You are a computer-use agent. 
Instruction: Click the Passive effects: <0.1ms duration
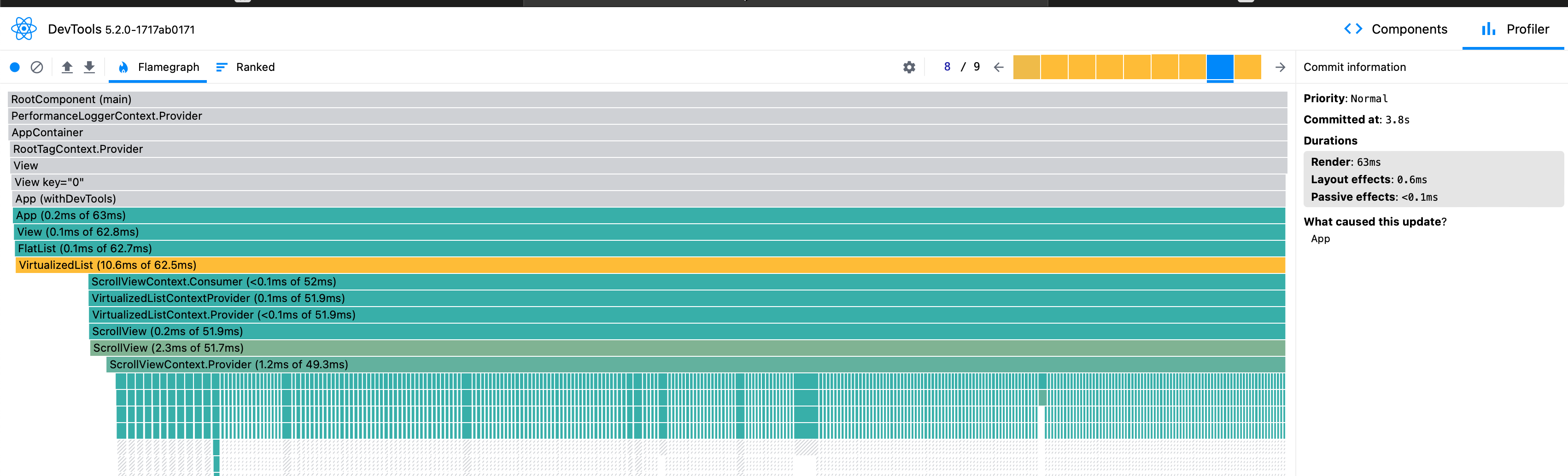[x=1375, y=197]
